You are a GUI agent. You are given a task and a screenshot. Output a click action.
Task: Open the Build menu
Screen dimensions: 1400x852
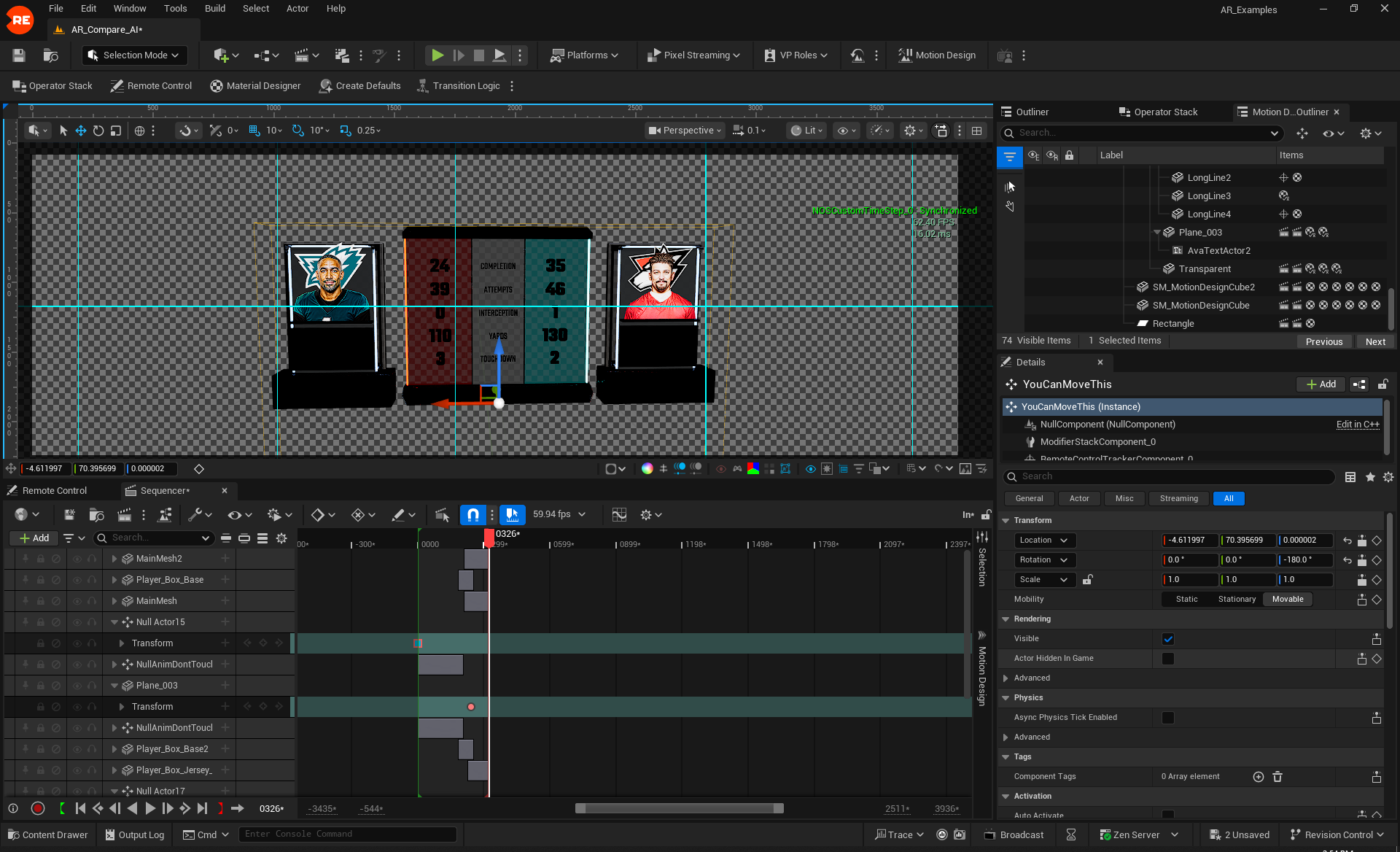click(214, 9)
